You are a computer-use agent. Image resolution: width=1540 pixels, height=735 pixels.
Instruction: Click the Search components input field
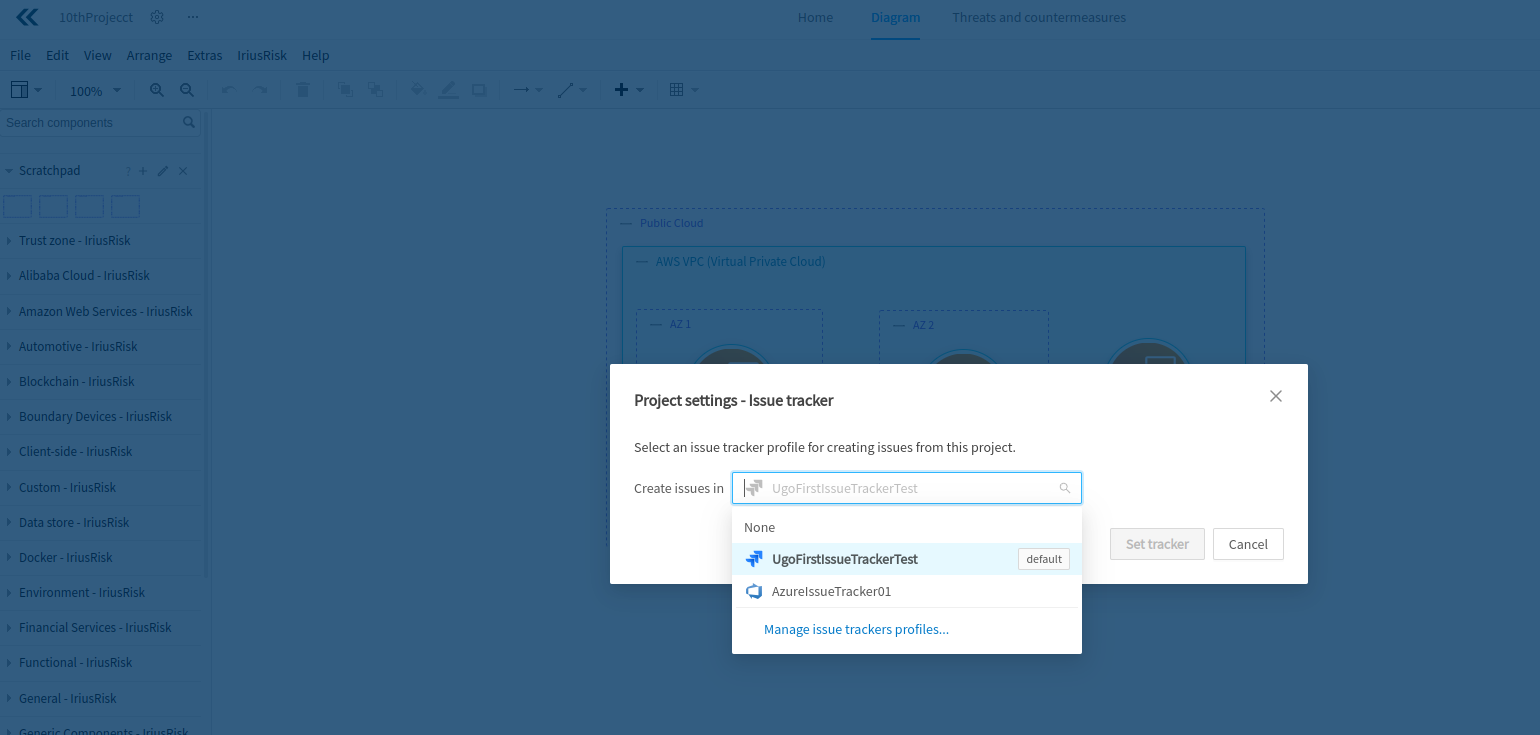90,122
